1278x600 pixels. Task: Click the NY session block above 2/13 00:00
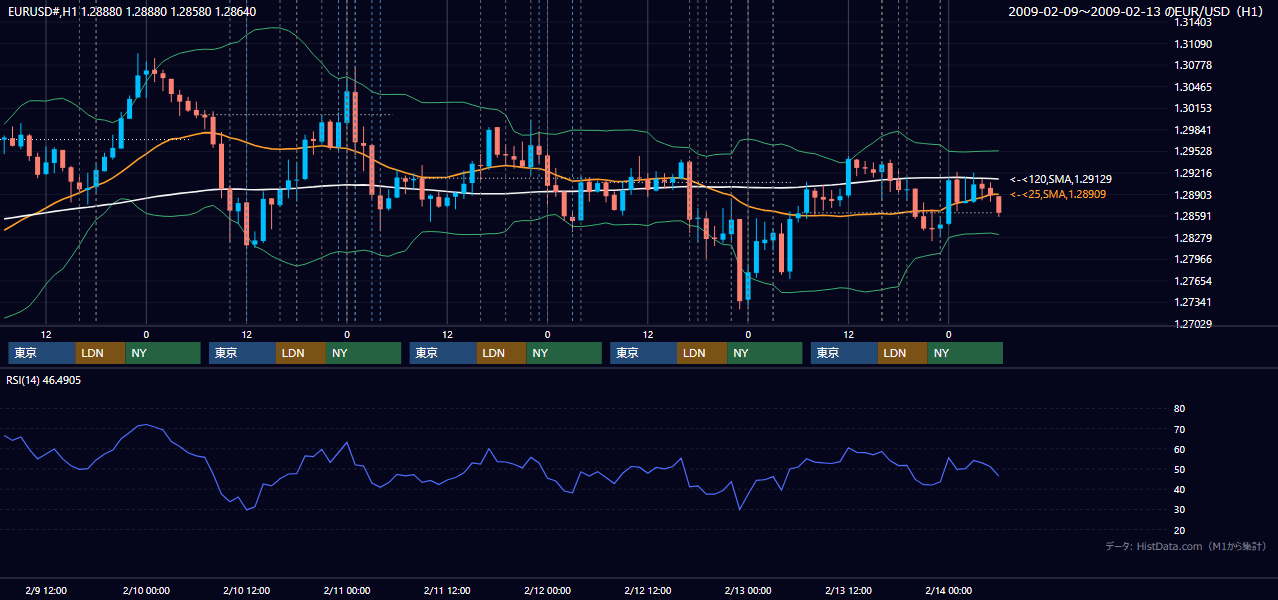765,353
